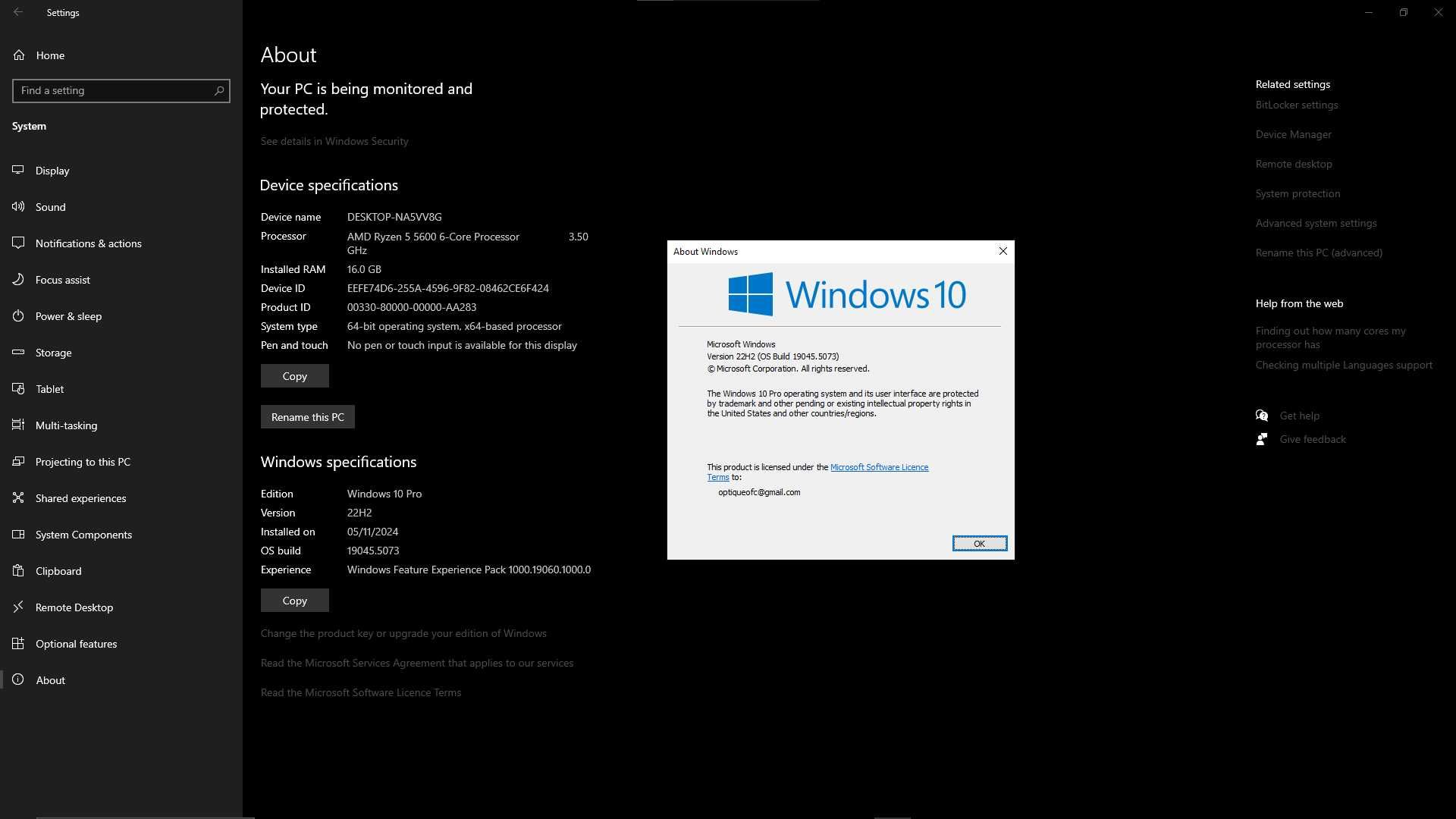Click Product ID 00330-80000-00000-AA283

(412, 307)
